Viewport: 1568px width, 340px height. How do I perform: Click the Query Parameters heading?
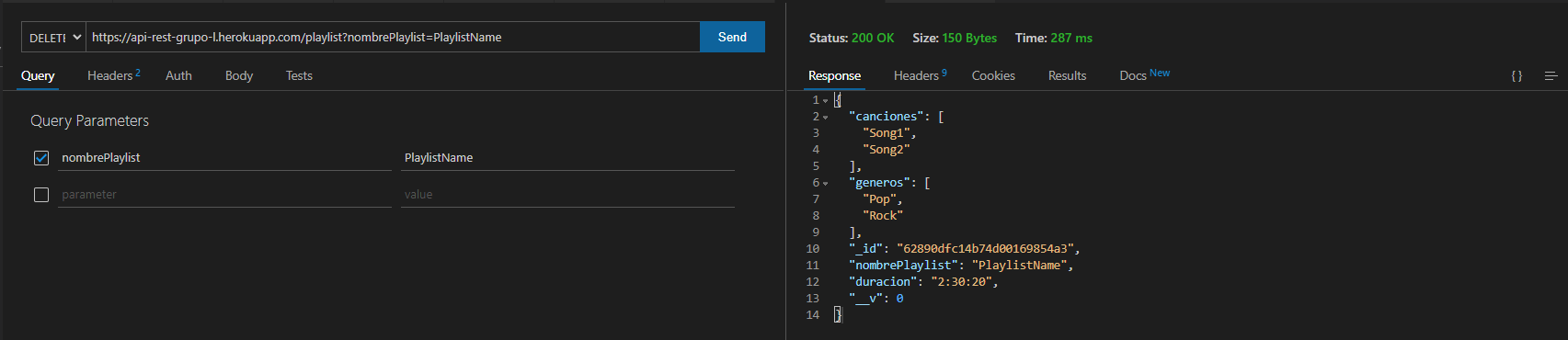pyautogui.click(x=89, y=120)
